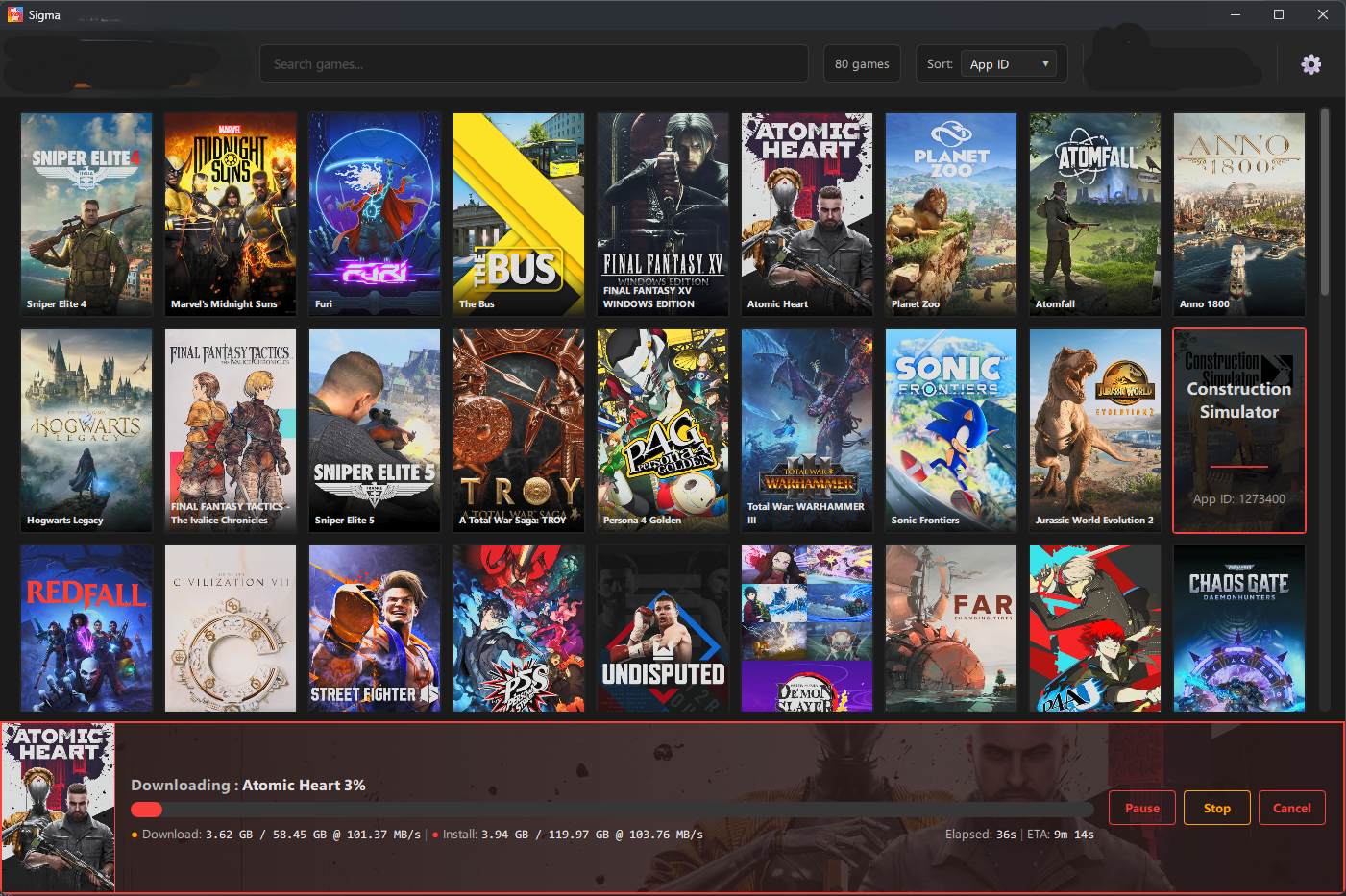Focus the Search games input field
The height and width of the screenshot is (896, 1346).
coord(533,64)
